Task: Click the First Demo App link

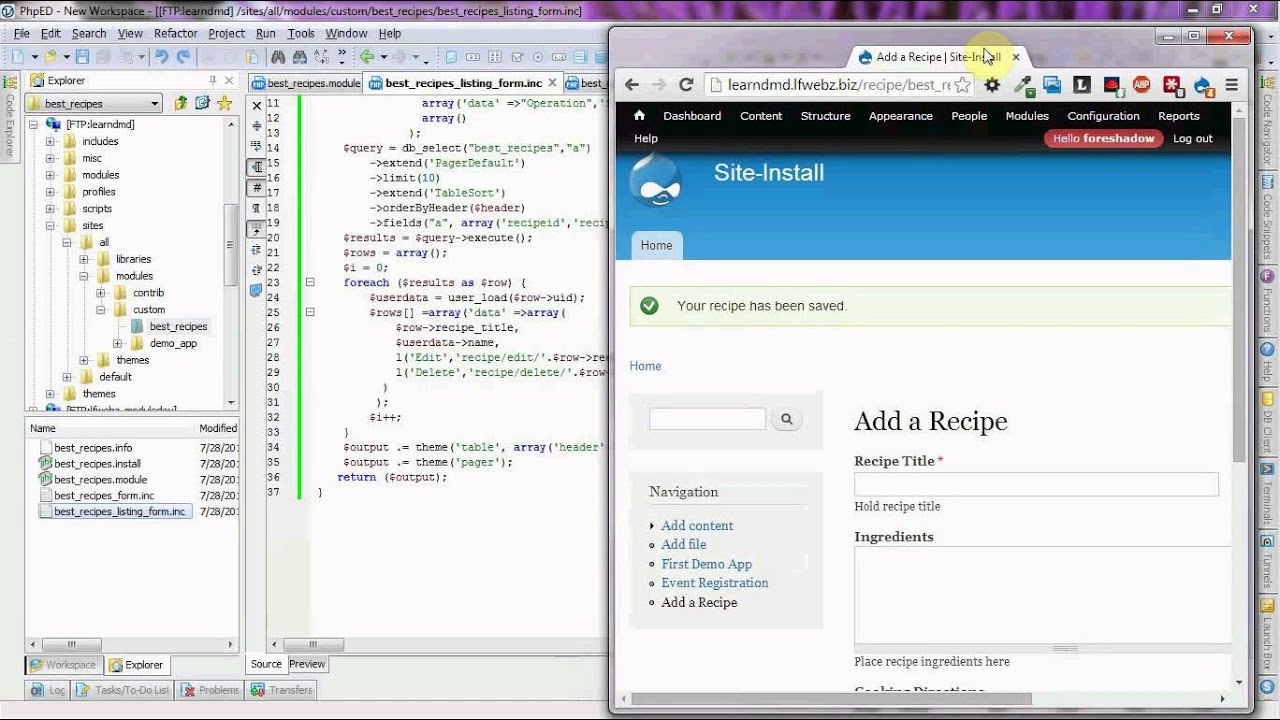Action: 706,564
